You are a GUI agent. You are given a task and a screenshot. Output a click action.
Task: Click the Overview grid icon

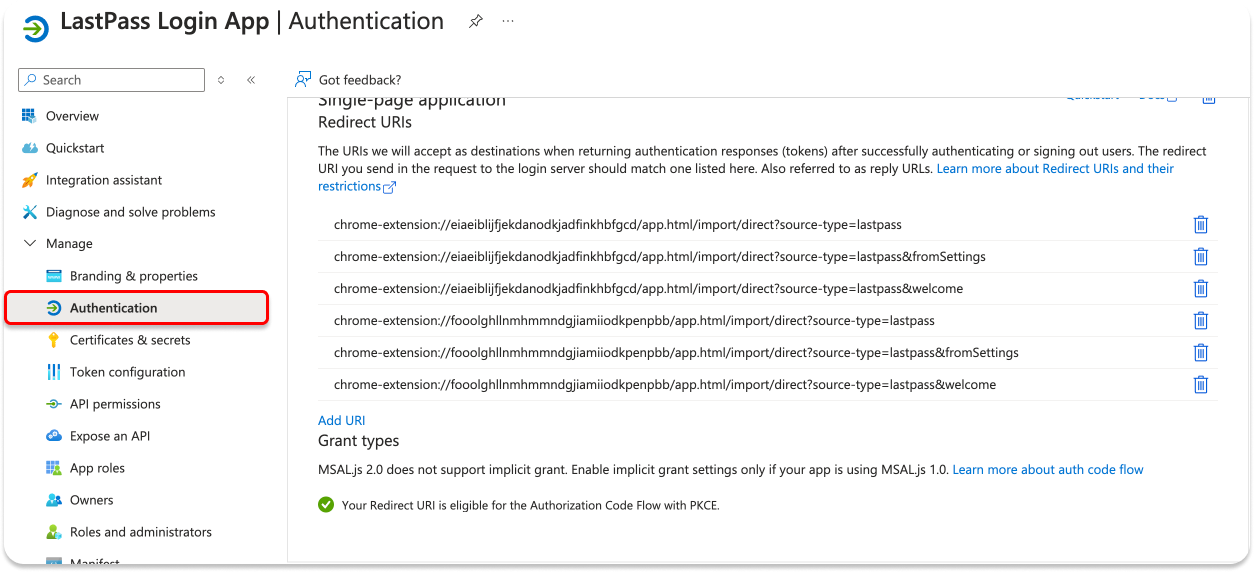[x=29, y=116]
